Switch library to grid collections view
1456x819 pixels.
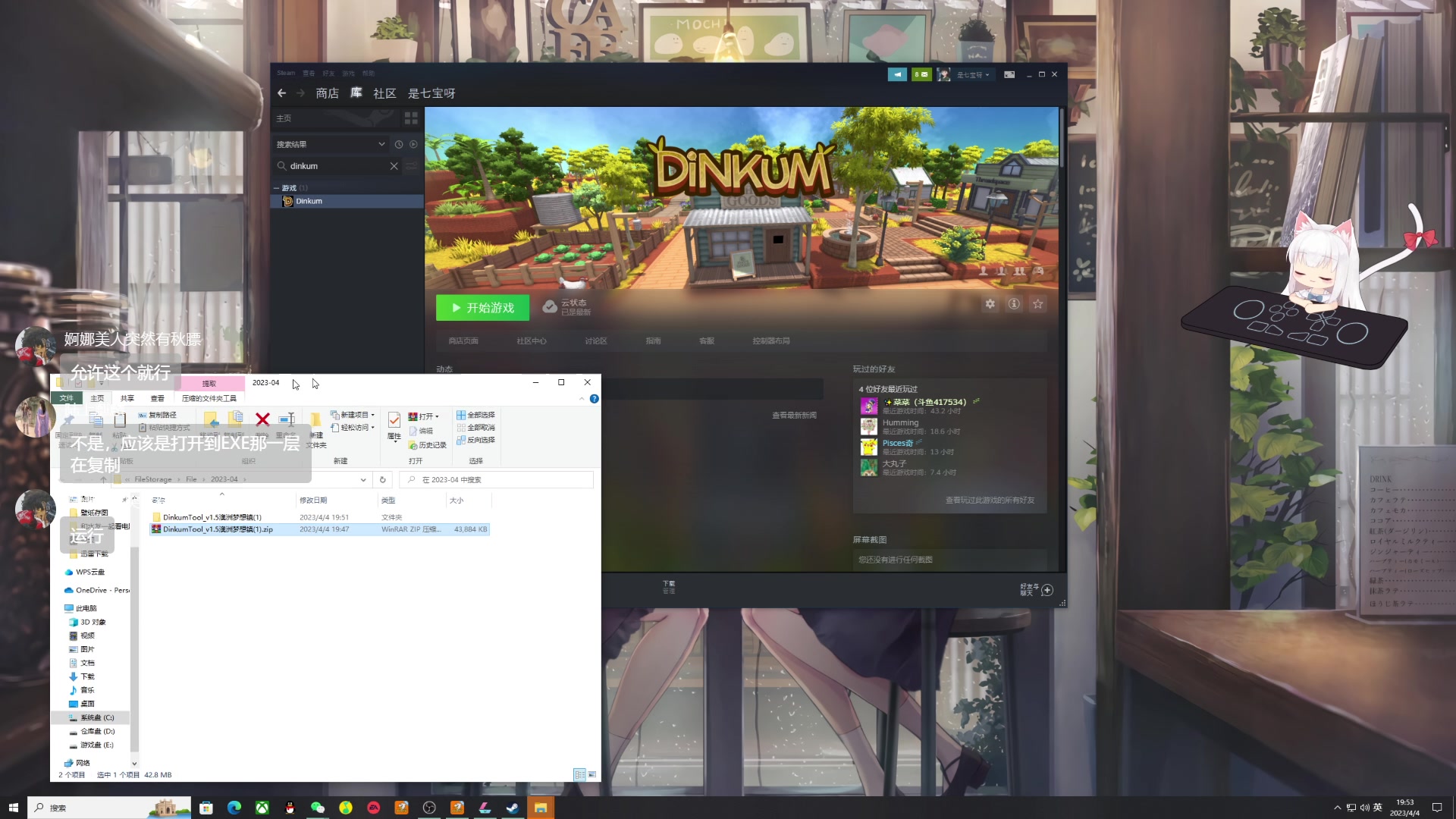click(x=411, y=118)
